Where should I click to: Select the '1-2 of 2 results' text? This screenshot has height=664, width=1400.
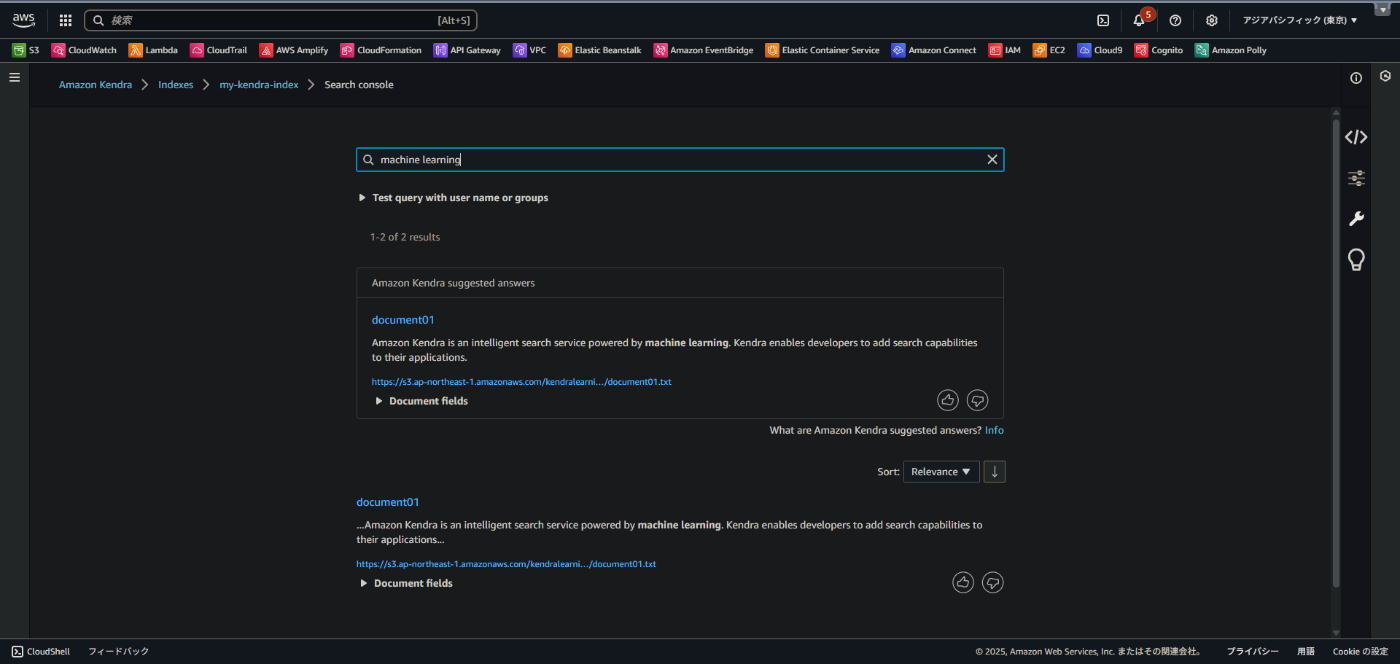405,237
